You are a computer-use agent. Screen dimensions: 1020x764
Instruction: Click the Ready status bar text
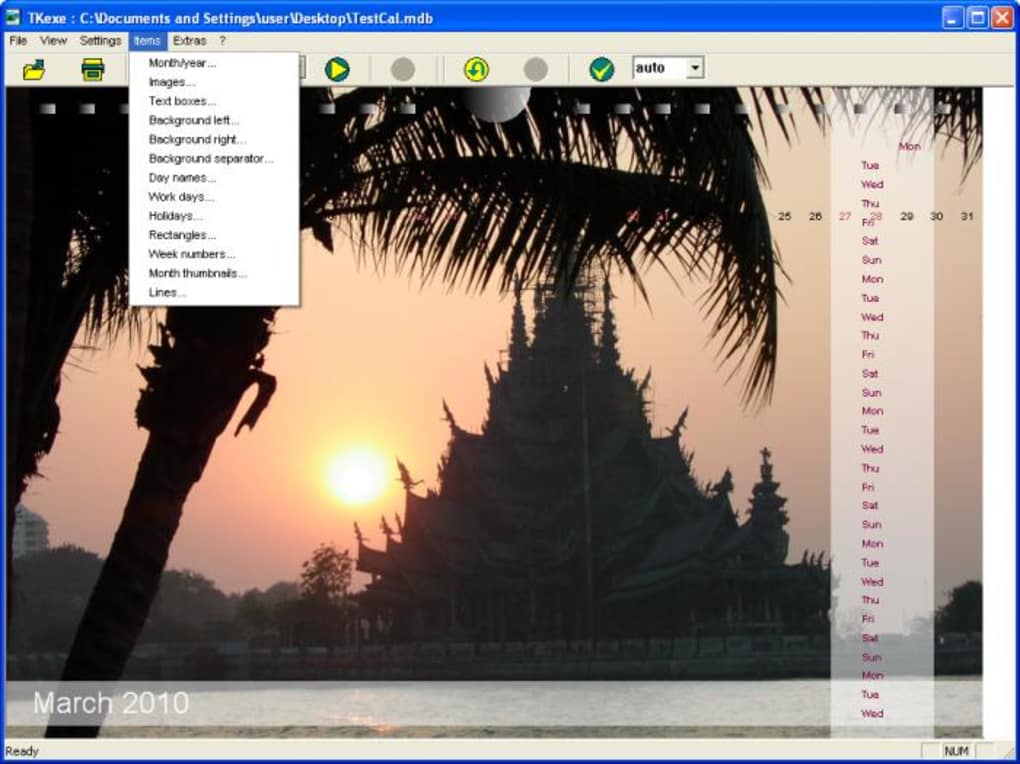point(22,752)
